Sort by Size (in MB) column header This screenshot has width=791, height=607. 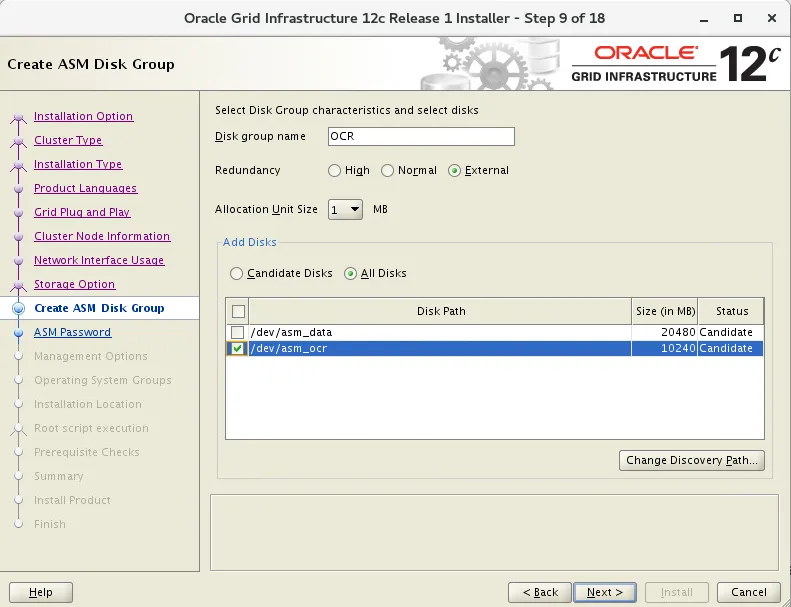665,311
